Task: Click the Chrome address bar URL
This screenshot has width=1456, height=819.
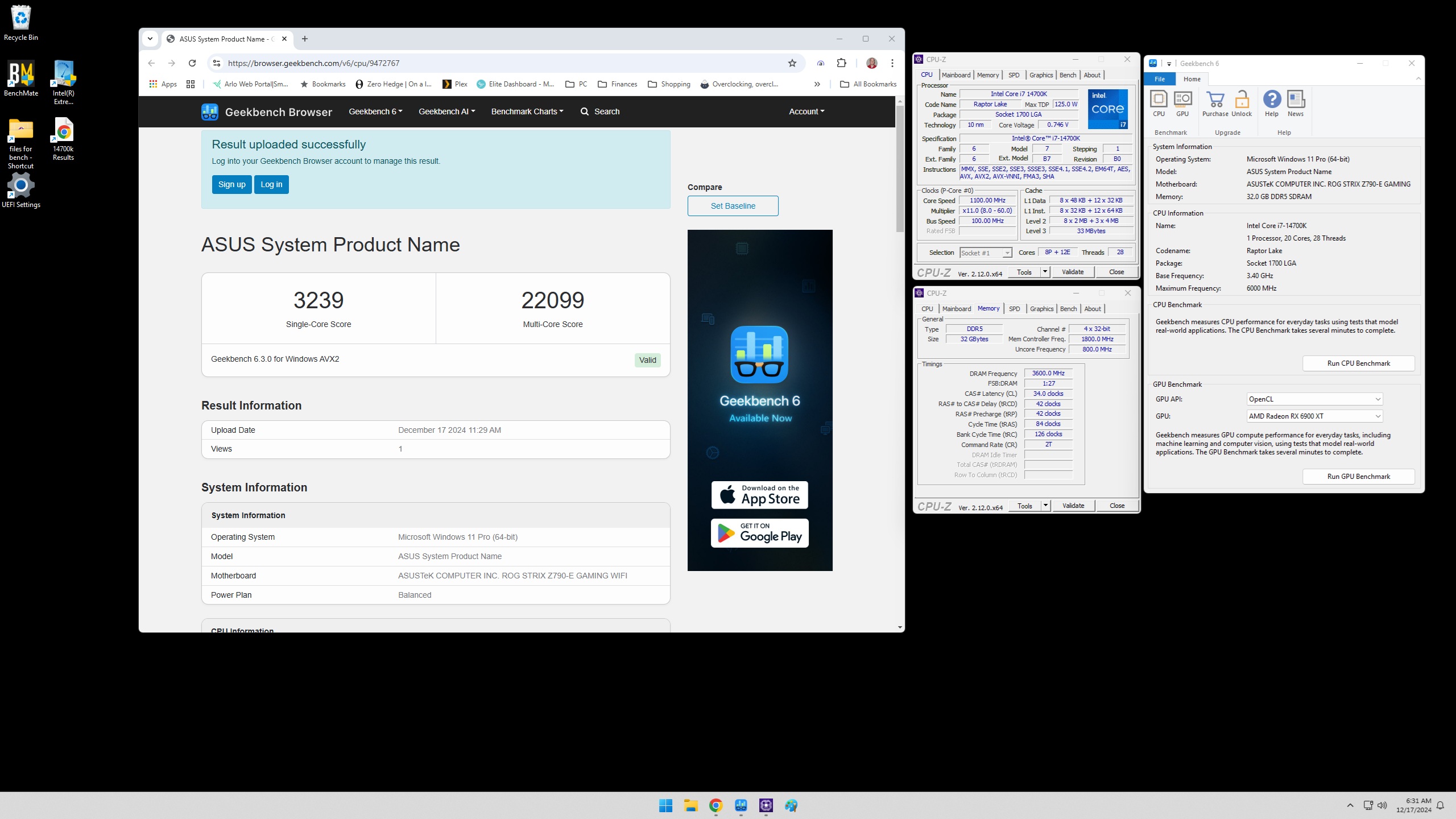Action: coord(313,63)
